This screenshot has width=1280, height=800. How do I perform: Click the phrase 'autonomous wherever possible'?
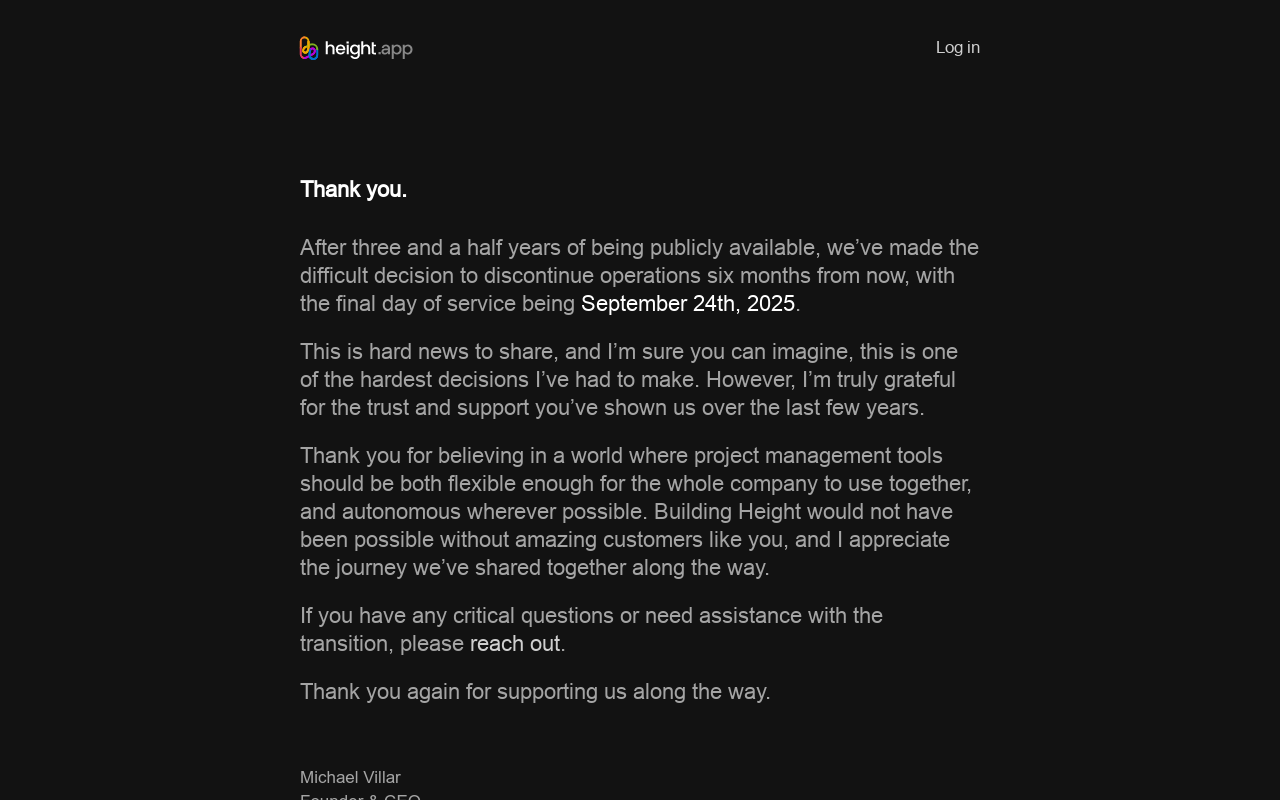click(494, 512)
